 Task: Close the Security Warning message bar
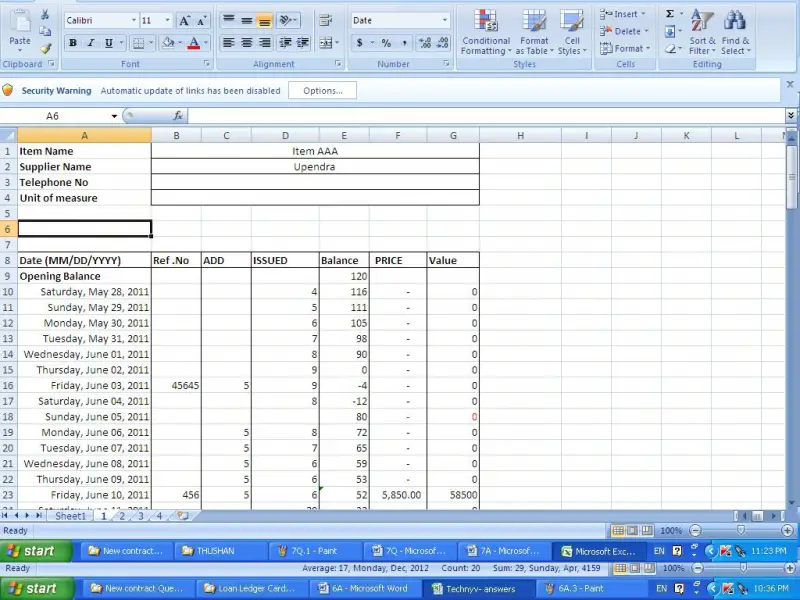(x=790, y=85)
